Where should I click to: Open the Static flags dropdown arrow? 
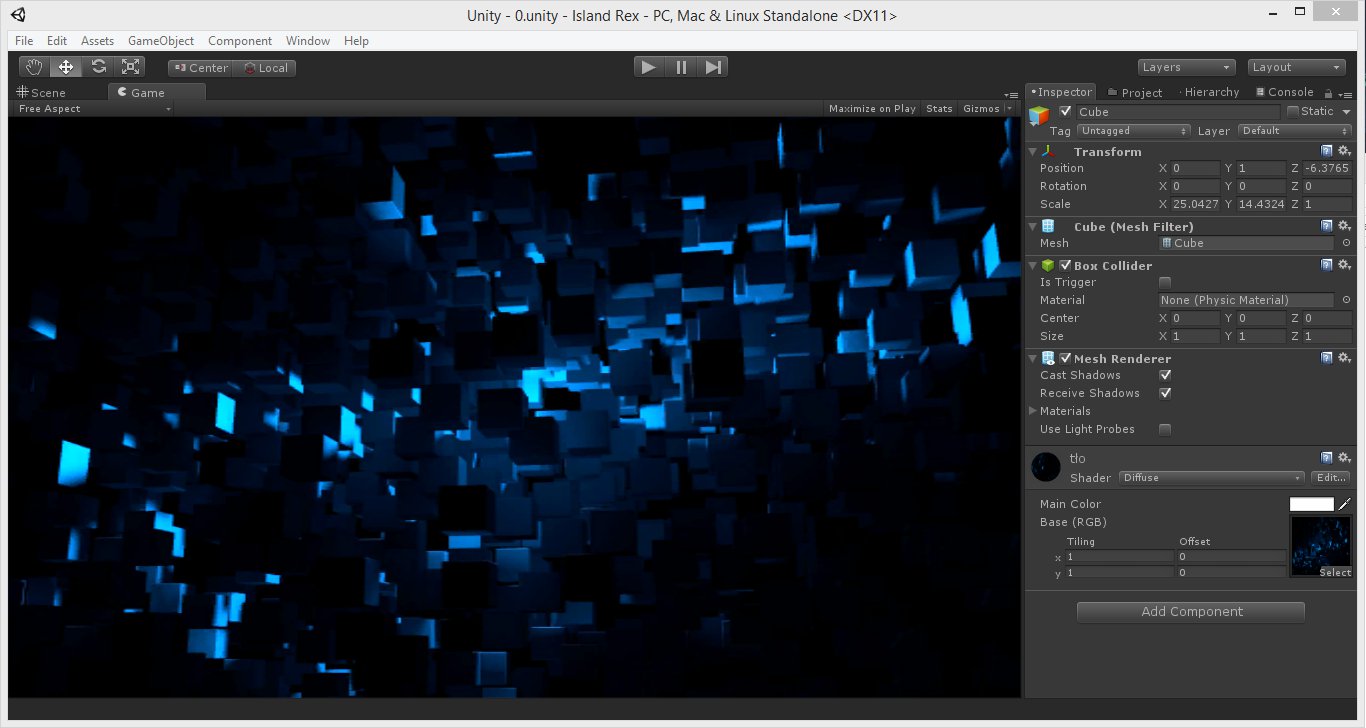point(1346,112)
